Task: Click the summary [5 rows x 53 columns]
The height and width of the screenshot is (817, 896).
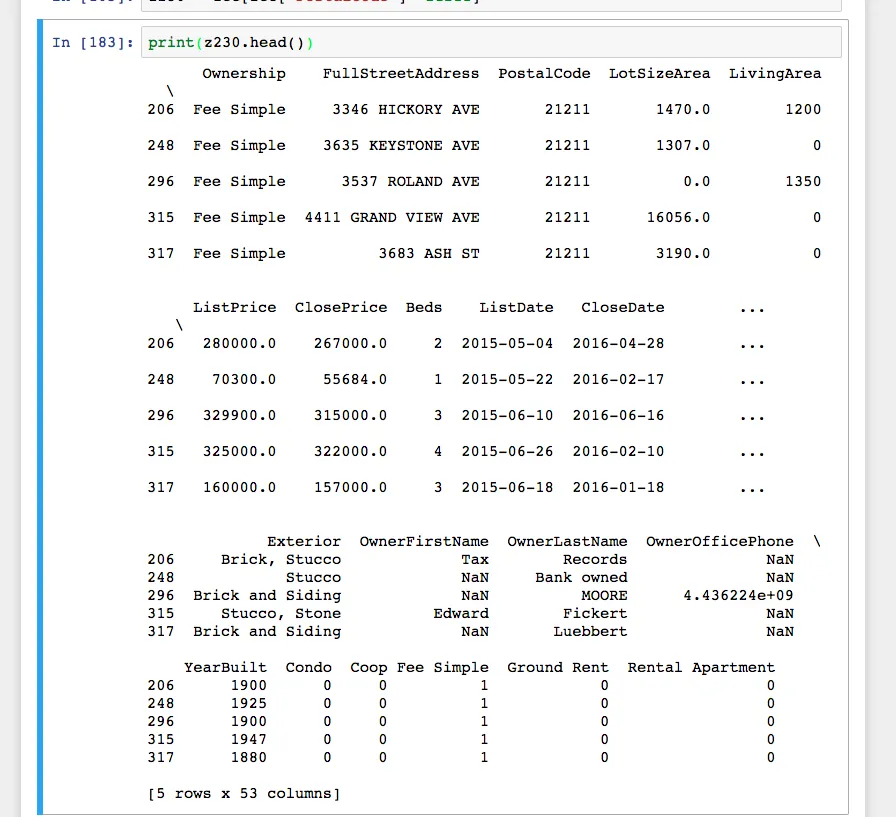Action: [244, 794]
